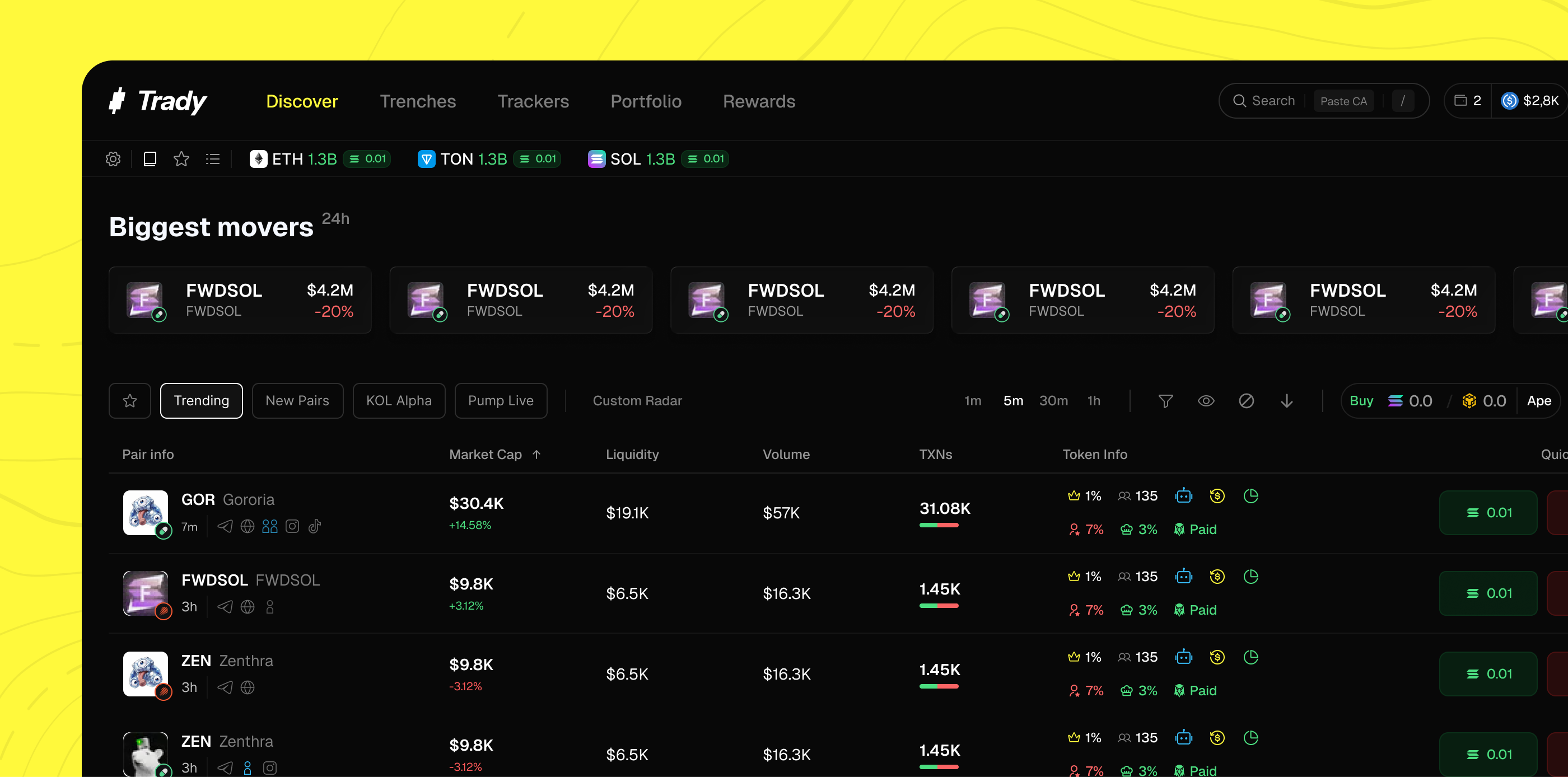Viewport: 1568px width, 777px height.
Task: Open the settings gear icon
Action: click(x=113, y=159)
